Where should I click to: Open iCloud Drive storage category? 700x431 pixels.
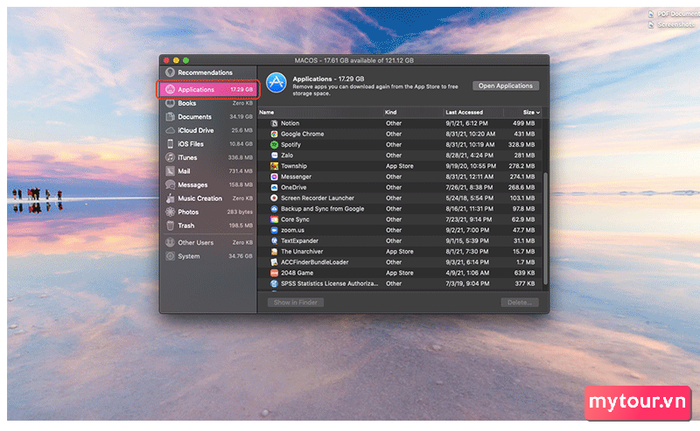(x=196, y=130)
